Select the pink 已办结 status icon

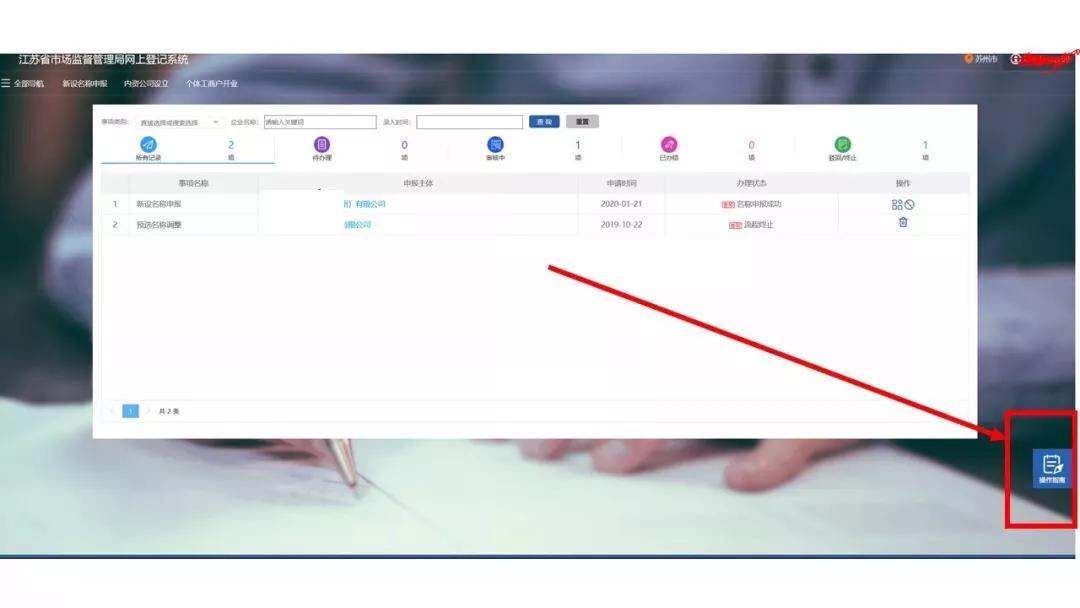point(669,145)
